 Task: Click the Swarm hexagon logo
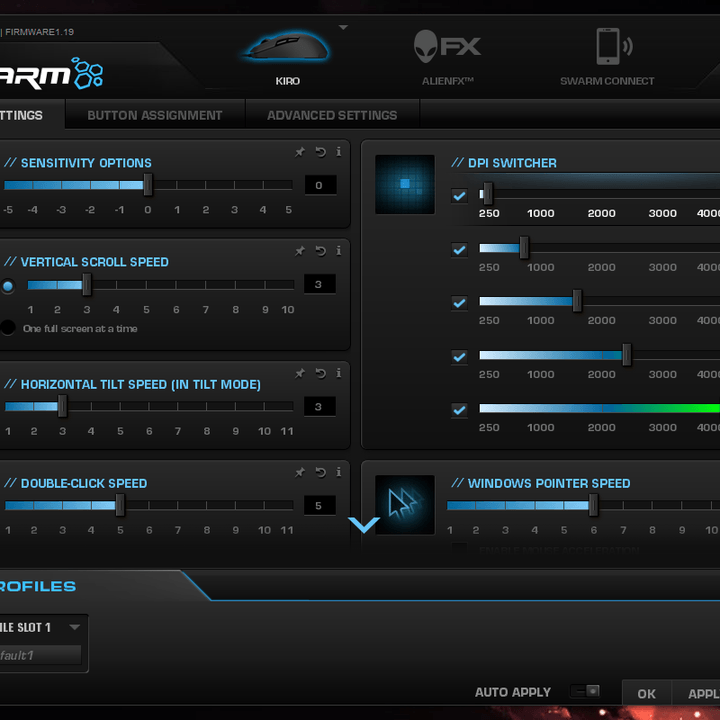click(x=88, y=73)
